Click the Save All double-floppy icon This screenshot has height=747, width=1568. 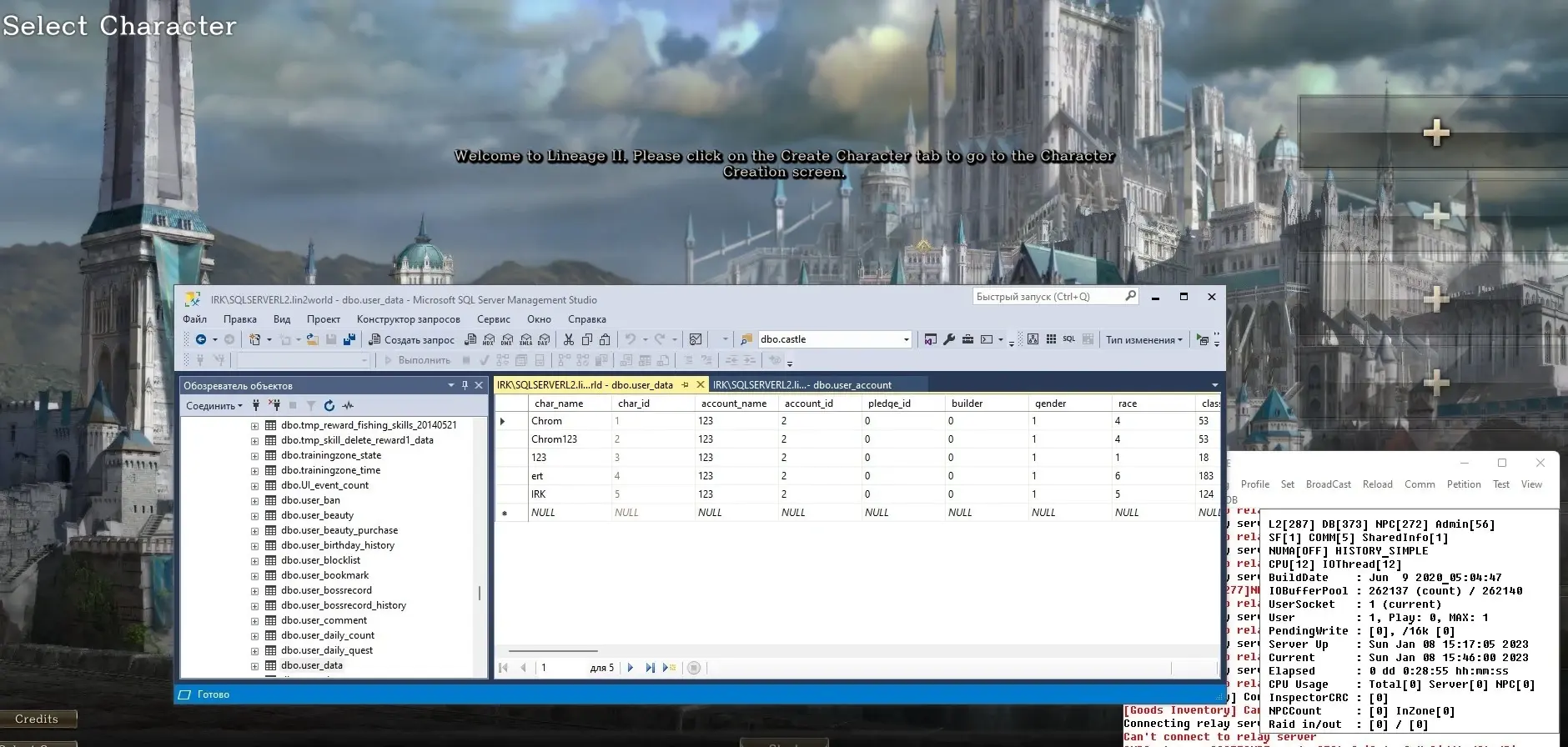(x=349, y=339)
